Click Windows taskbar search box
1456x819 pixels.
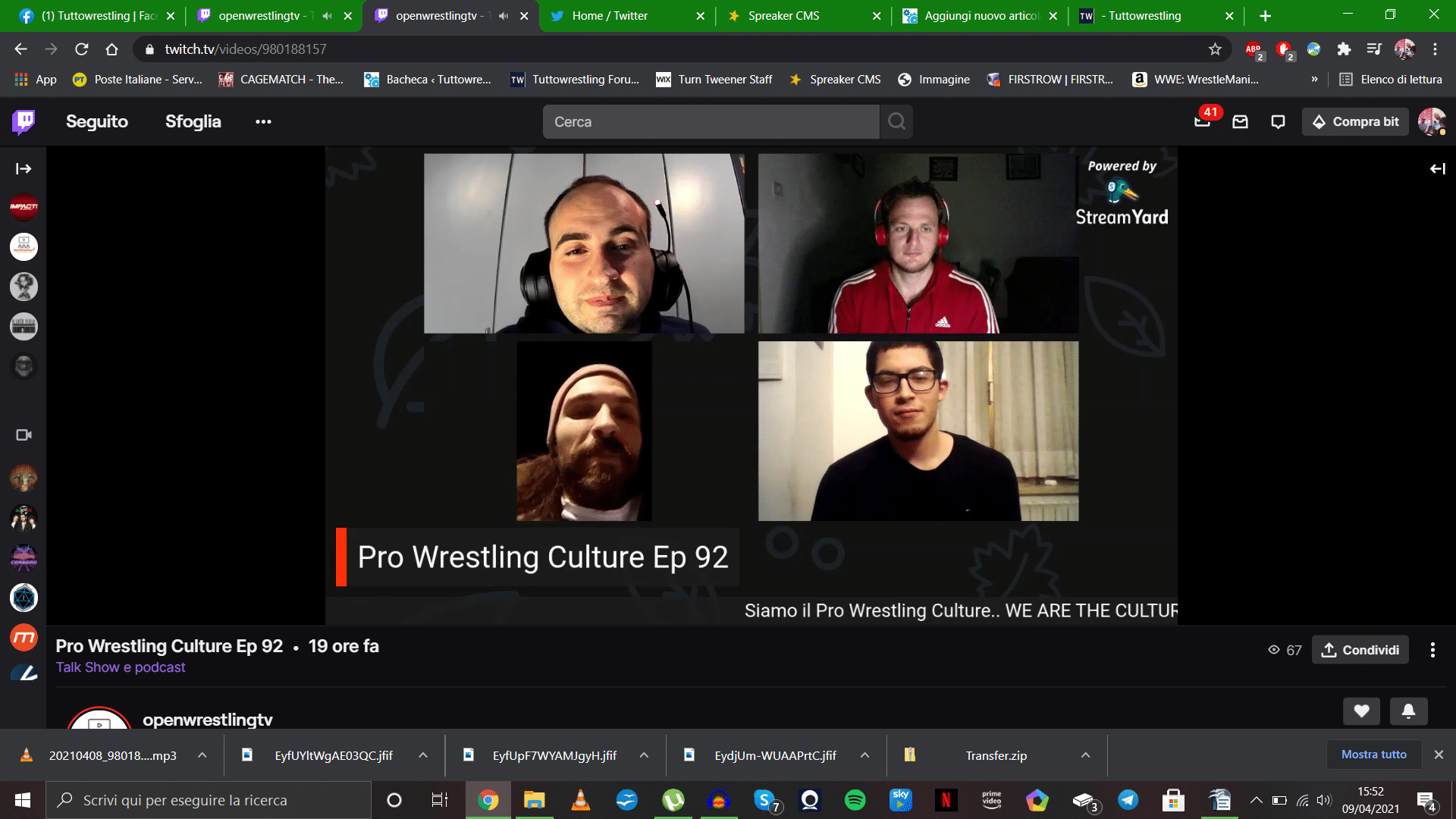point(209,800)
